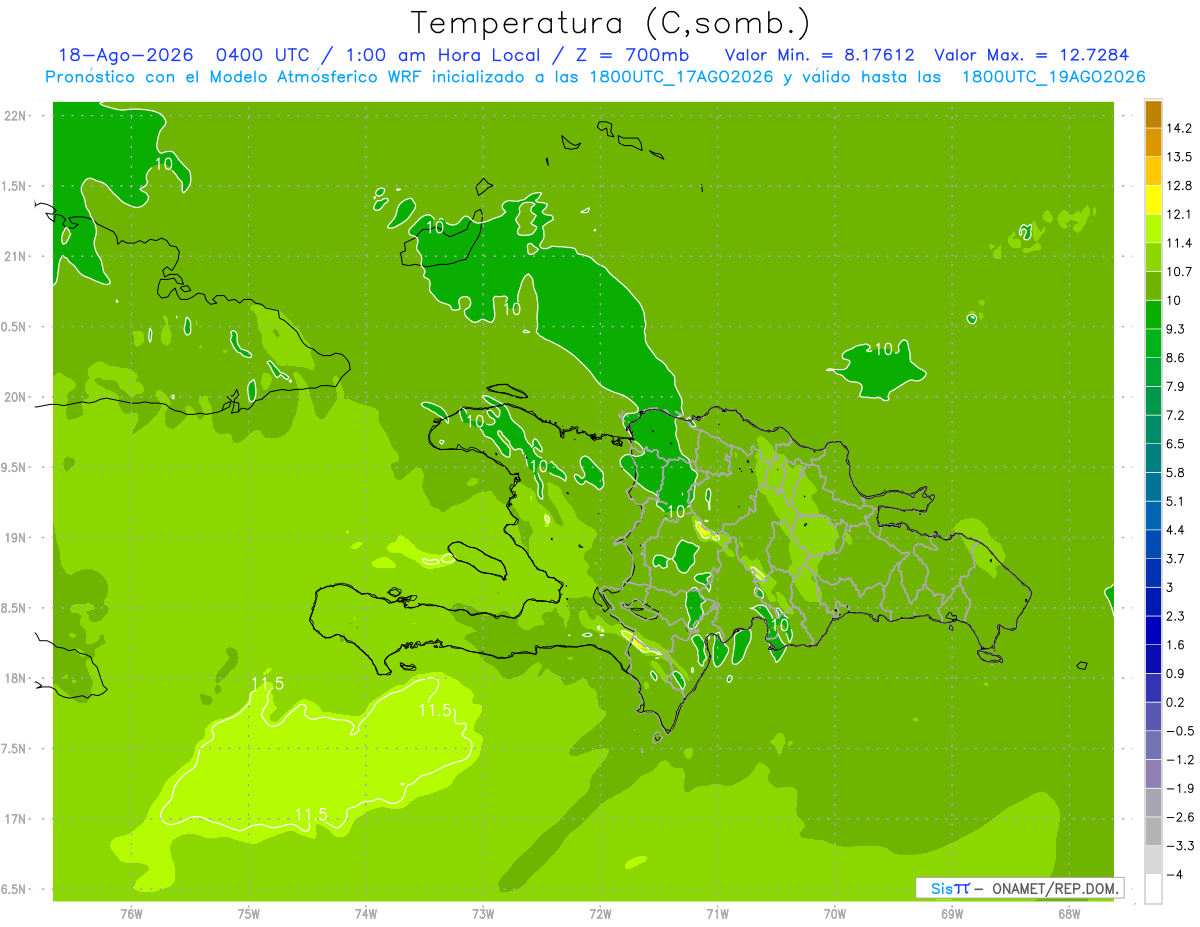Image resolution: width=1200 pixels, height=927 pixels.
Task: Click the "12.1" color scale value
Action: point(1180,215)
